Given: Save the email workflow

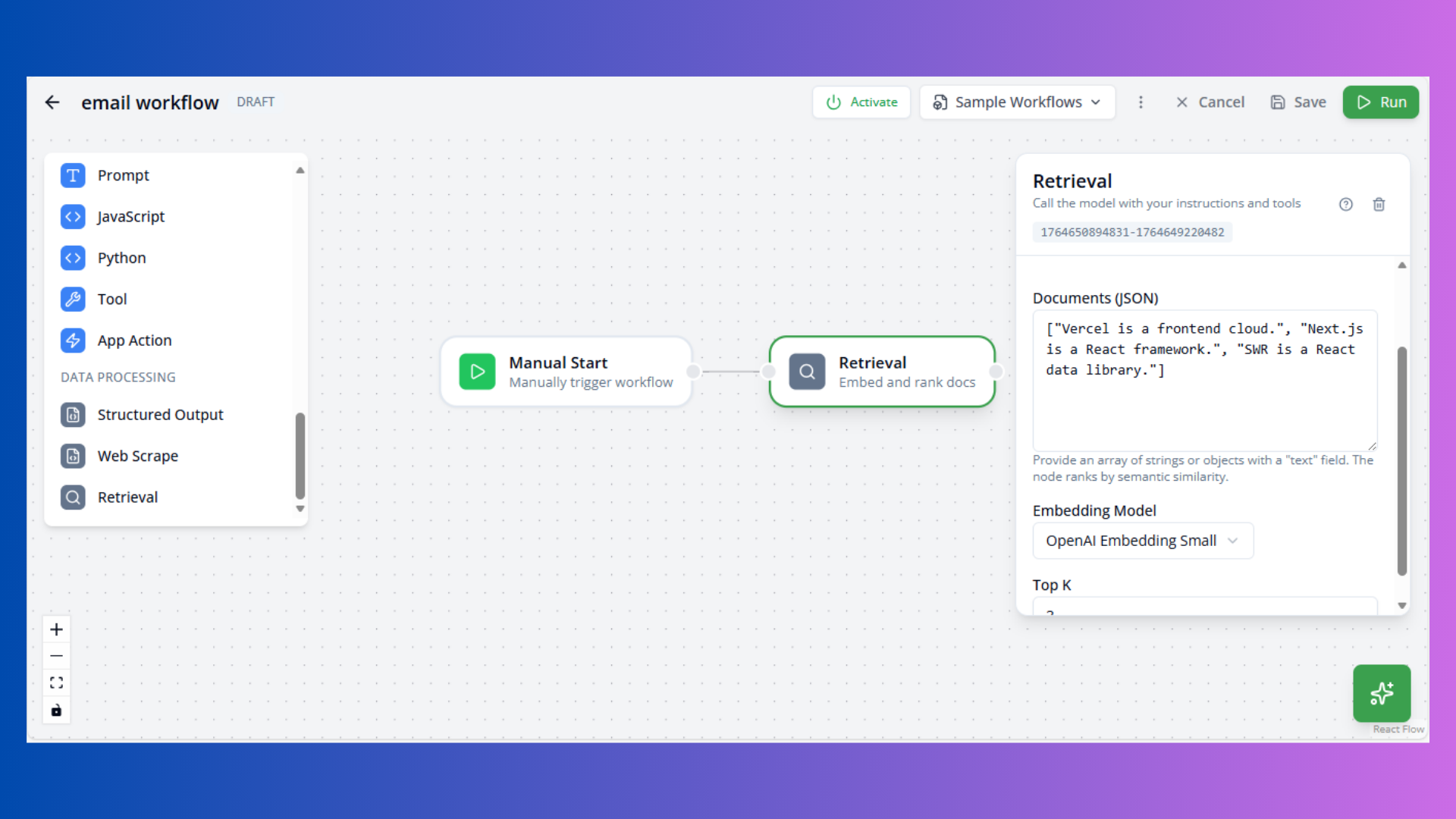Looking at the screenshot, I should (x=1298, y=102).
